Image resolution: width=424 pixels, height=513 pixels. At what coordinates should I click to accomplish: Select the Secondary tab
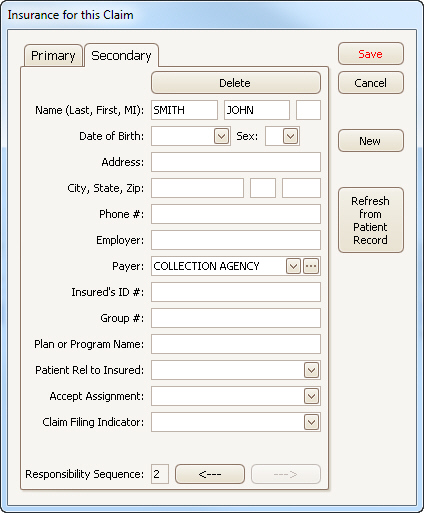coord(121,55)
